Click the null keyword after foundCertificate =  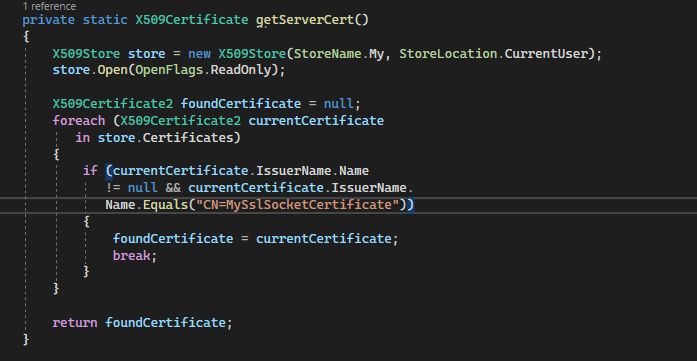338,104
